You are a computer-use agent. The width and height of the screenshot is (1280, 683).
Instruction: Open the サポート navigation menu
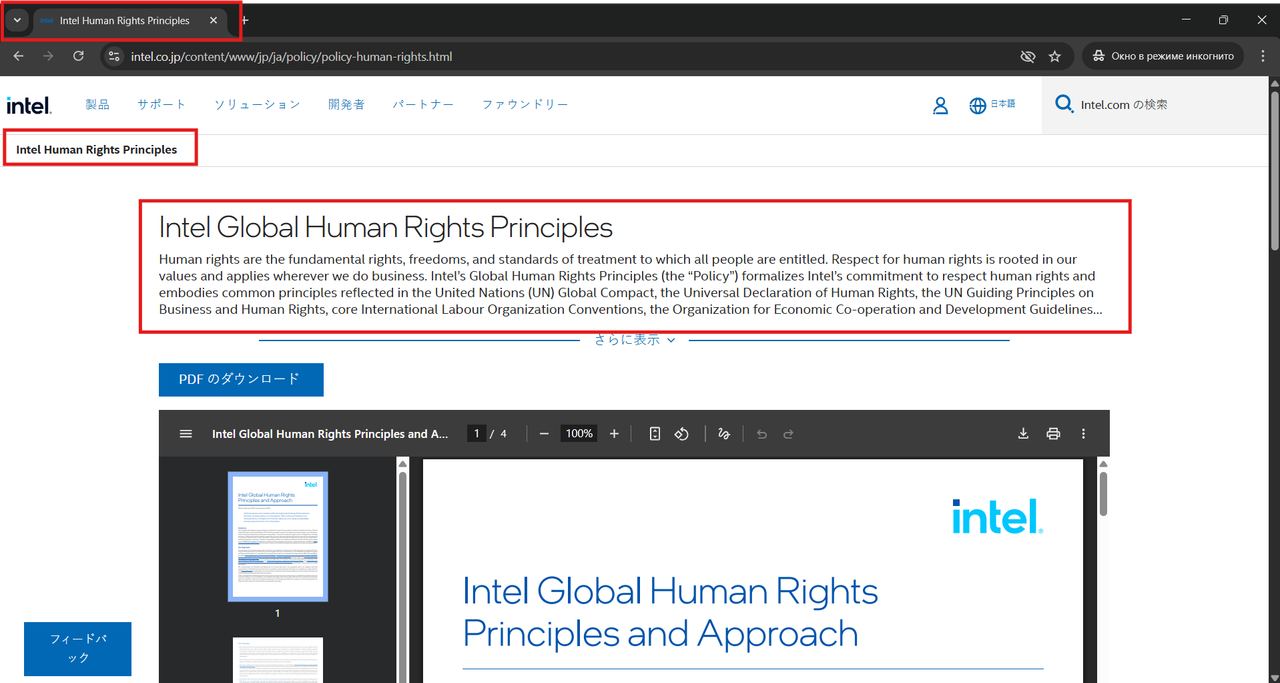(162, 105)
